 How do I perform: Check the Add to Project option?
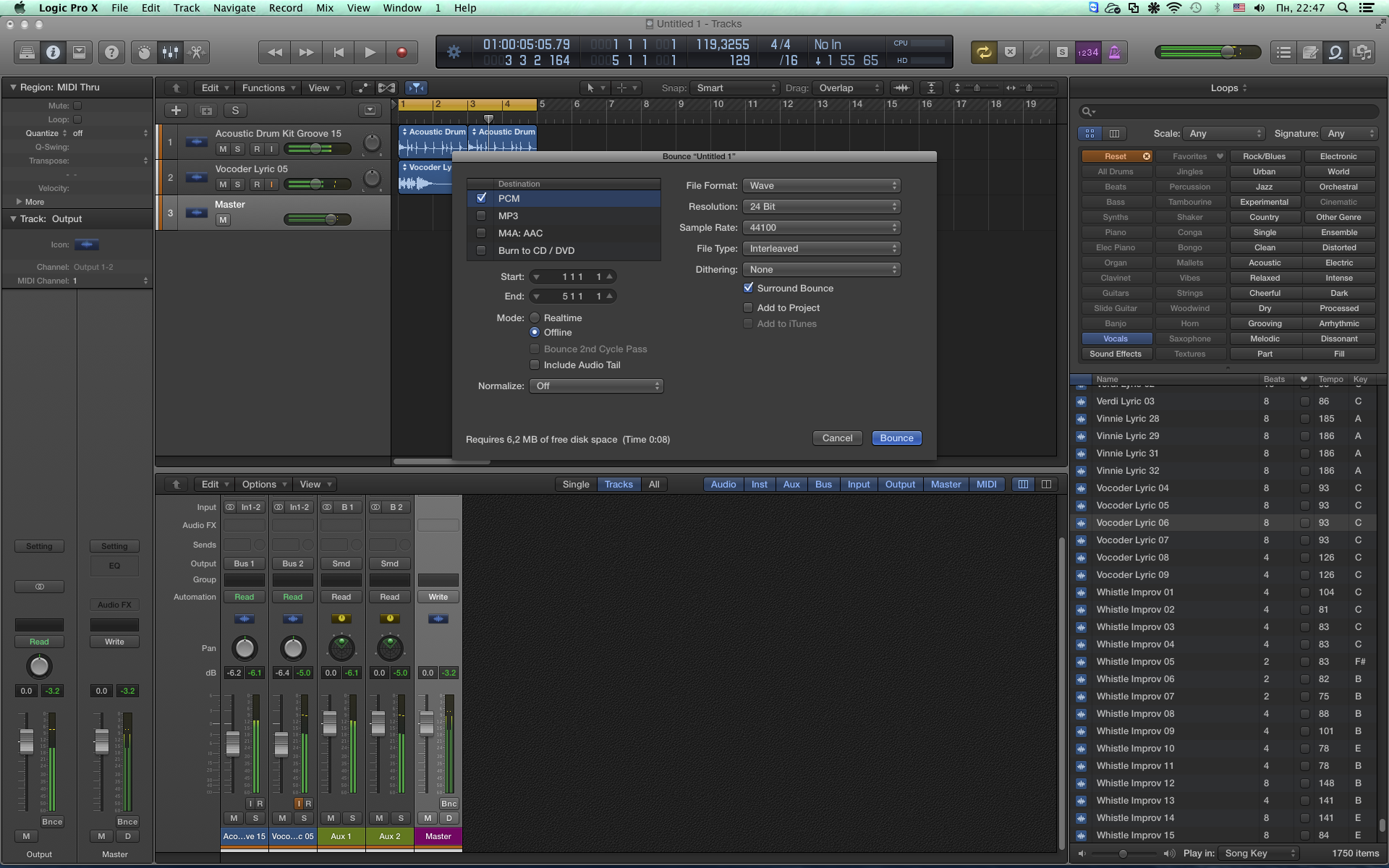point(748,307)
